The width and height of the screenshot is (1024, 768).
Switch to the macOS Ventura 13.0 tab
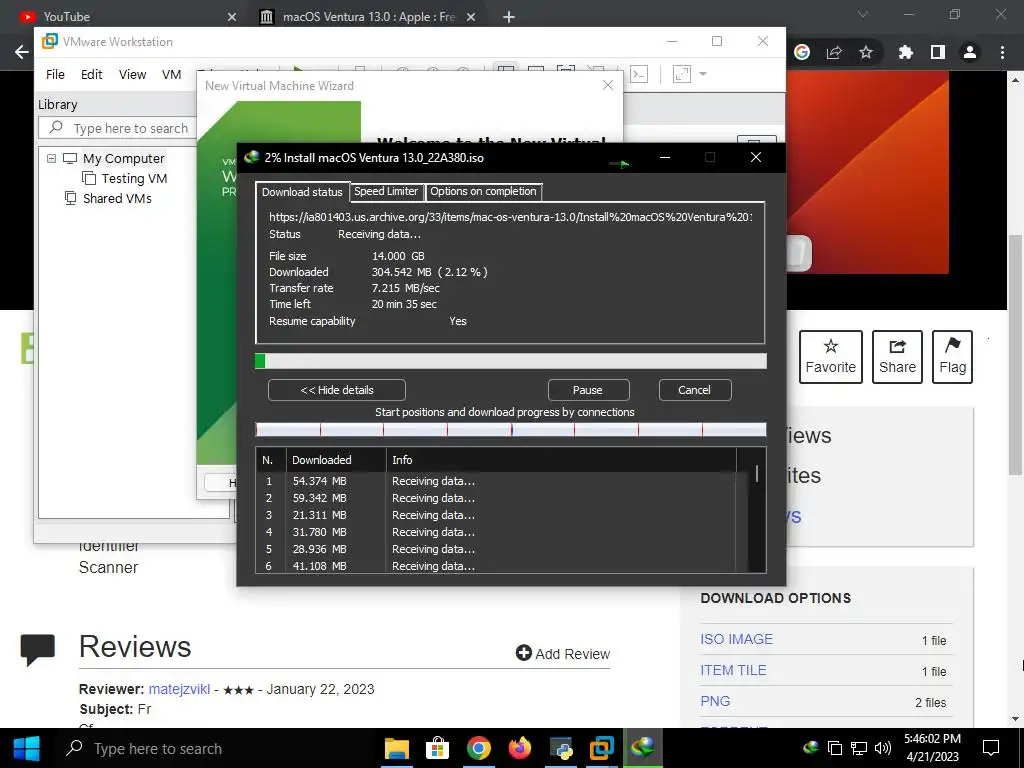369,17
